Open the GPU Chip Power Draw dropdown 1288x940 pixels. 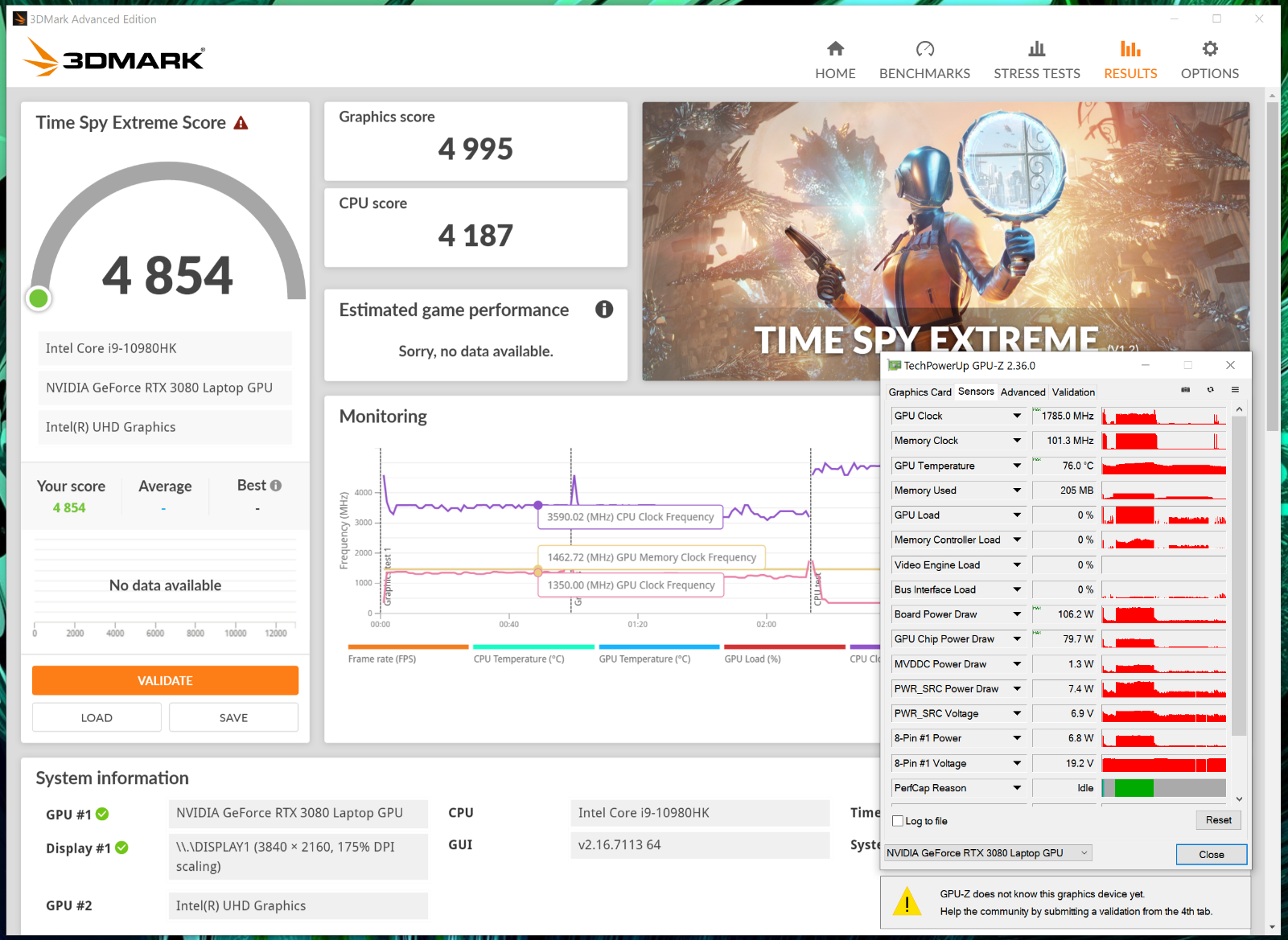point(1017,639)
